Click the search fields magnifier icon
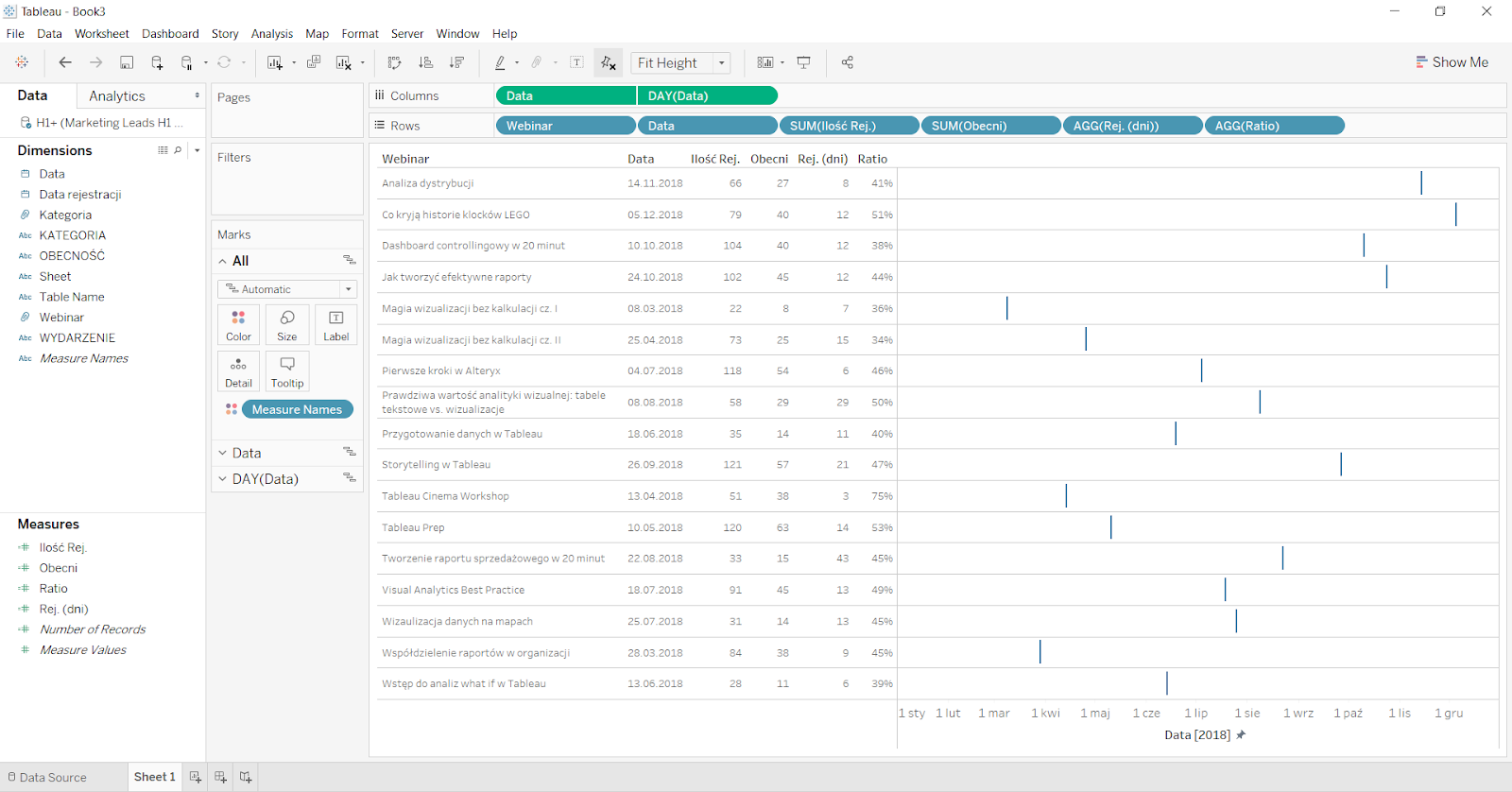 pos(178,150)
